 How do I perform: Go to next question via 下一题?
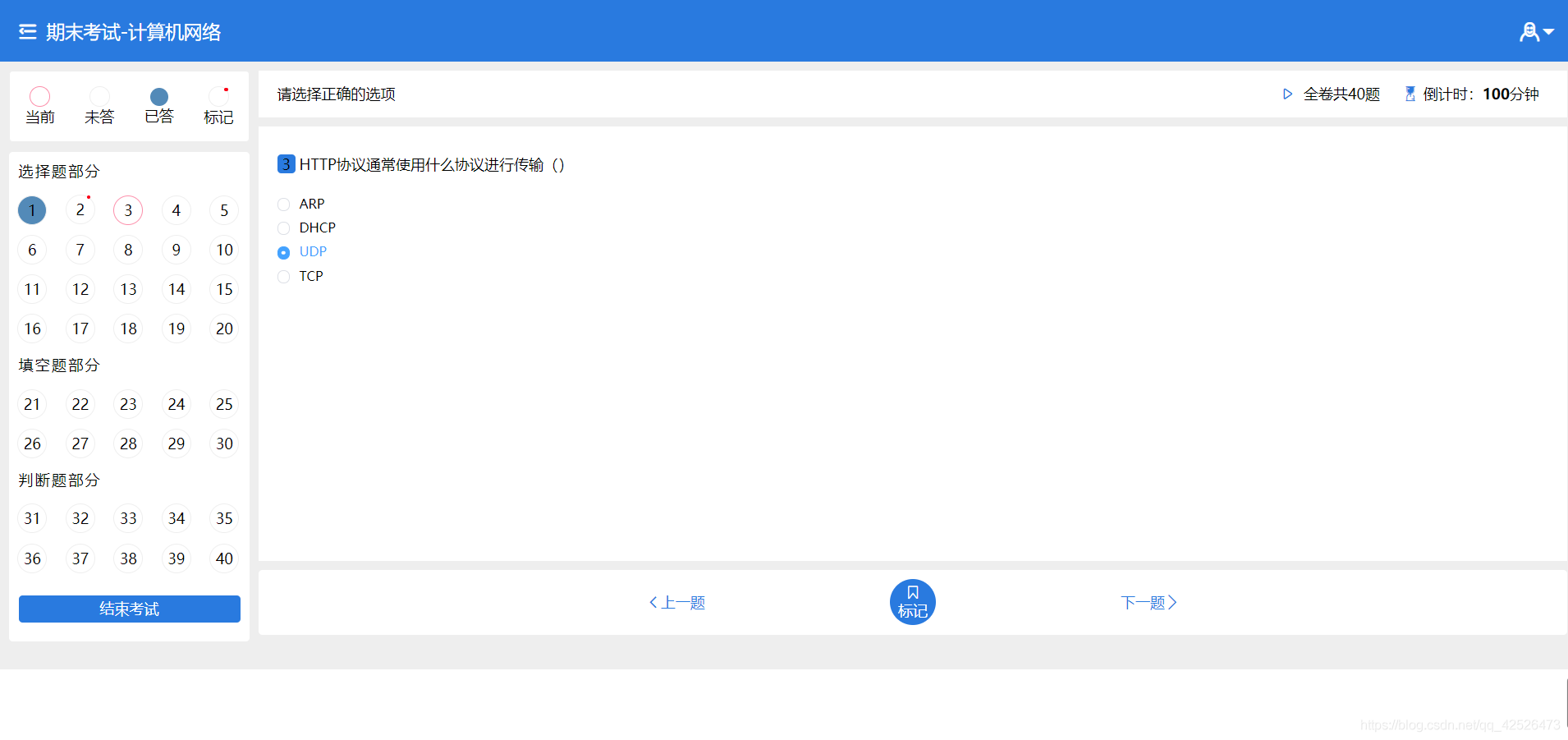click(1148, 603)
